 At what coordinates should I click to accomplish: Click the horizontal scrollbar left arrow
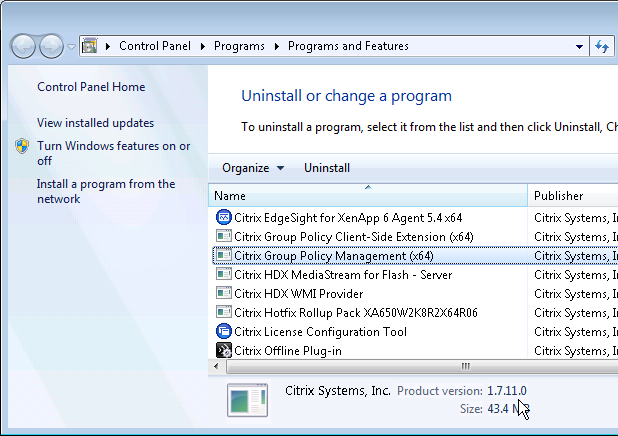(x=216, y=366)
